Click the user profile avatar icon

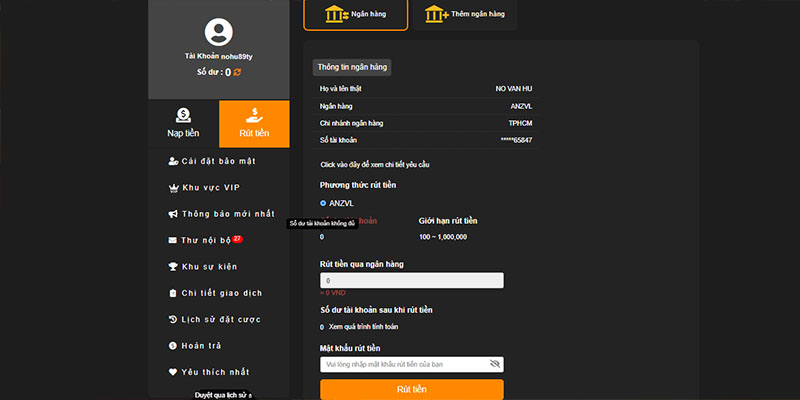pos(218,33)
